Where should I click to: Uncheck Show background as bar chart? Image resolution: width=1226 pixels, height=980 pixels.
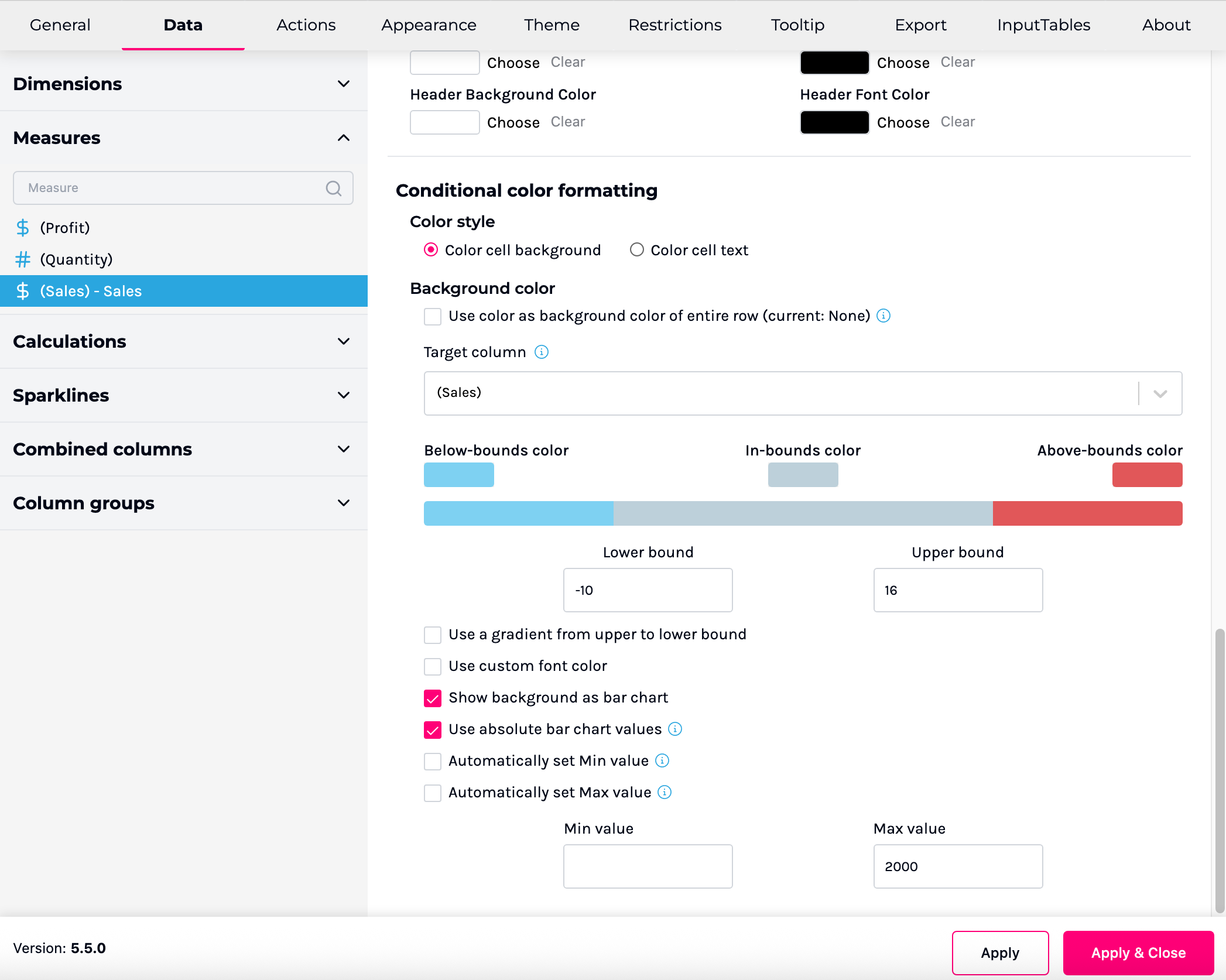click(x=433, y=698)
